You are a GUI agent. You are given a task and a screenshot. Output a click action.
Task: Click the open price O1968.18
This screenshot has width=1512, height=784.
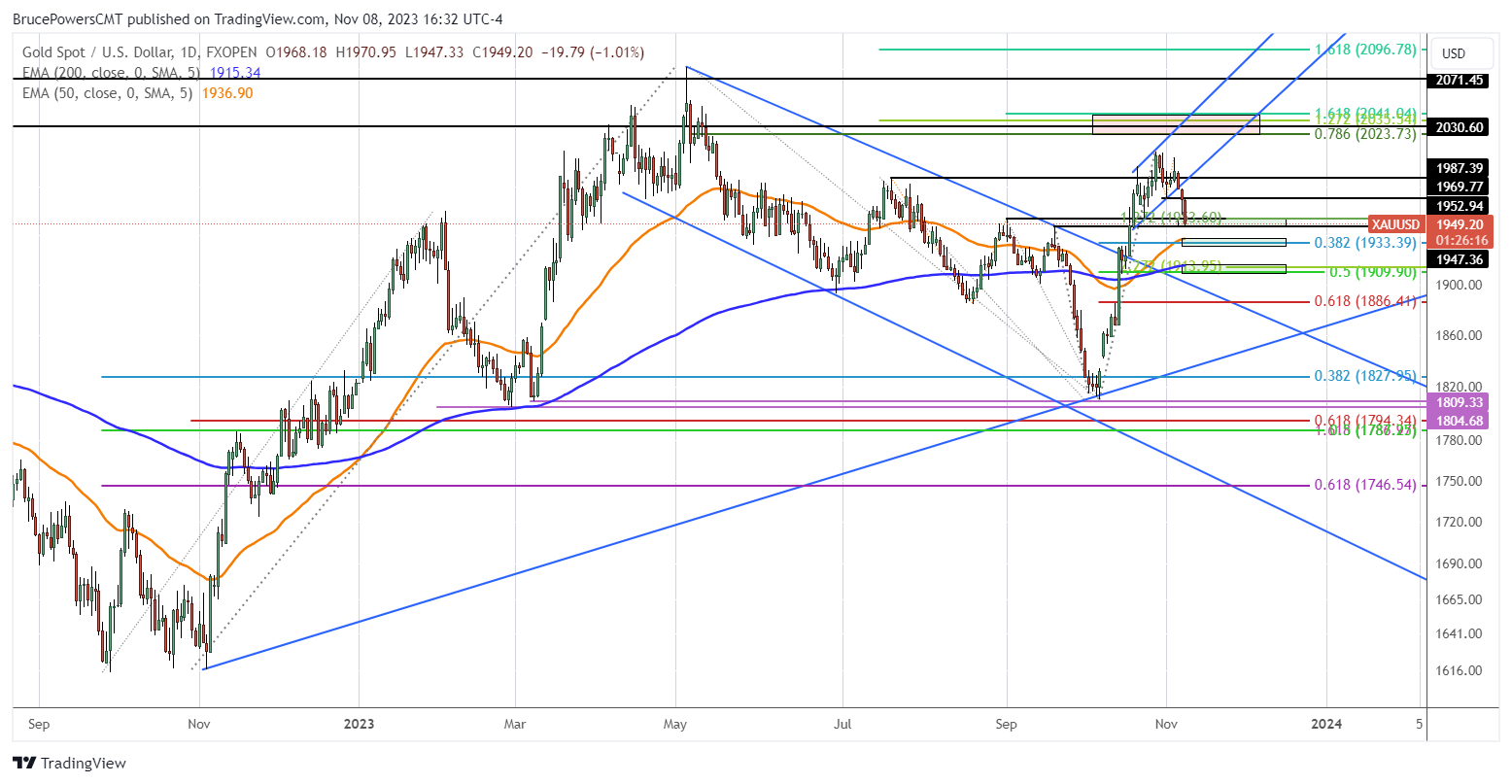pyautogui.click(x=297, y=52)
